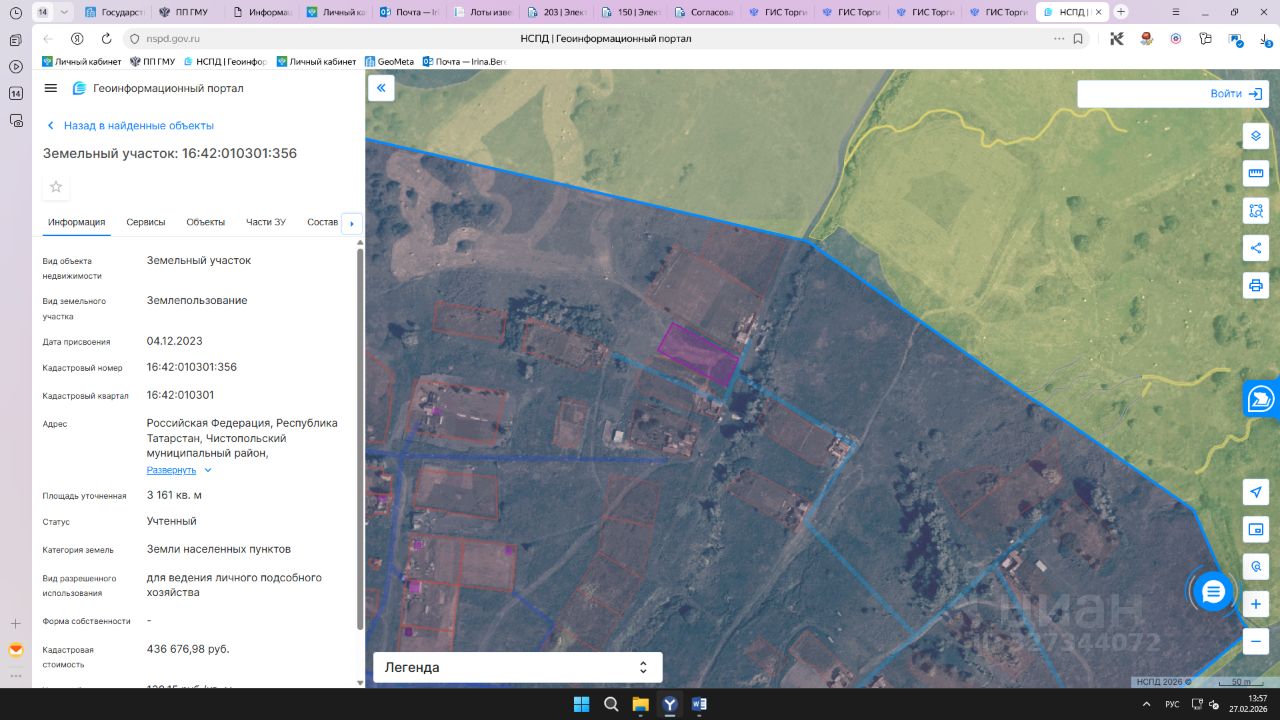This screenshot has height=720, width=1280.
Task: Select the status value Учтенный
Action: [172, 521]
